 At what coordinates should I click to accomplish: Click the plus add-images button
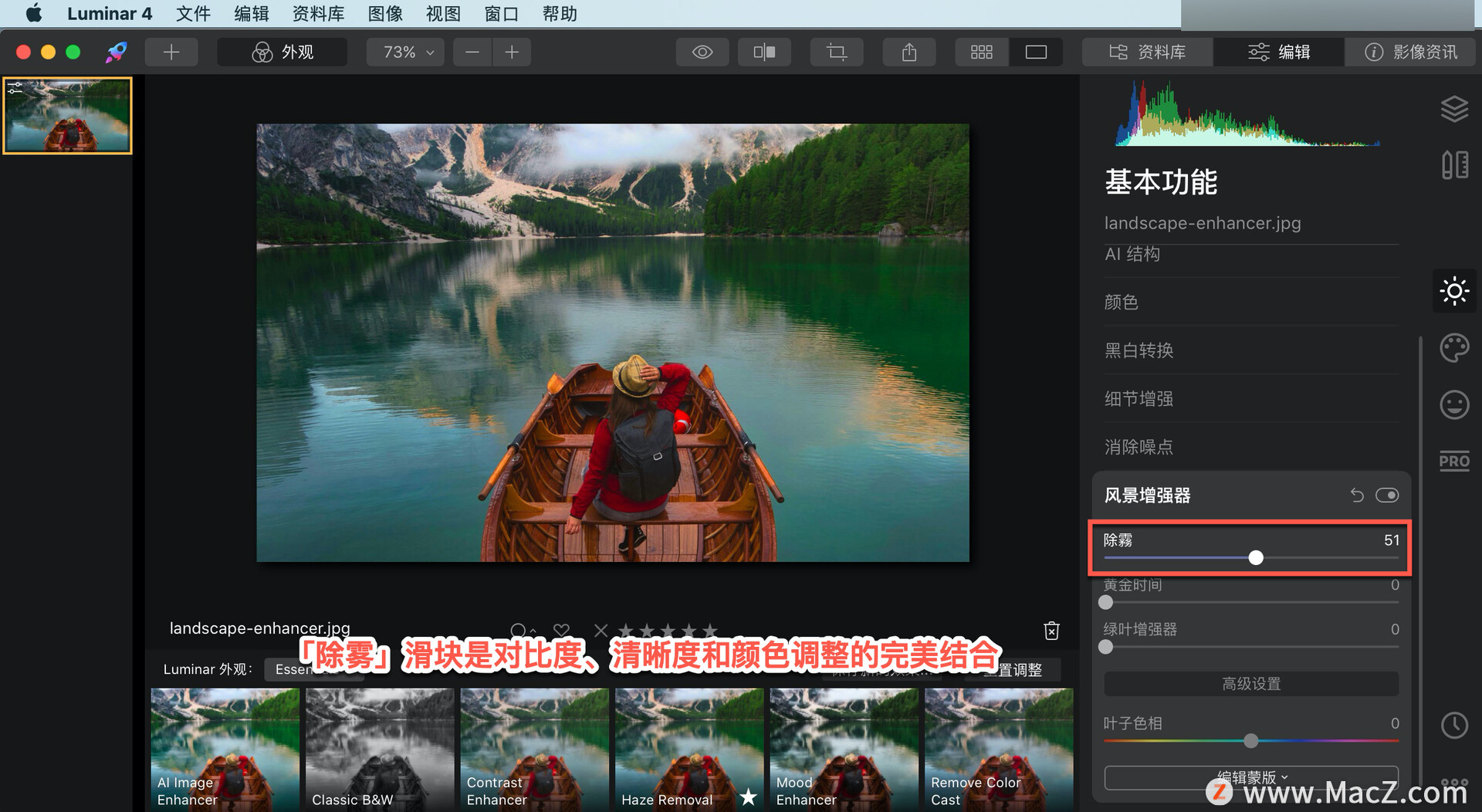click(x=171, y=52)
